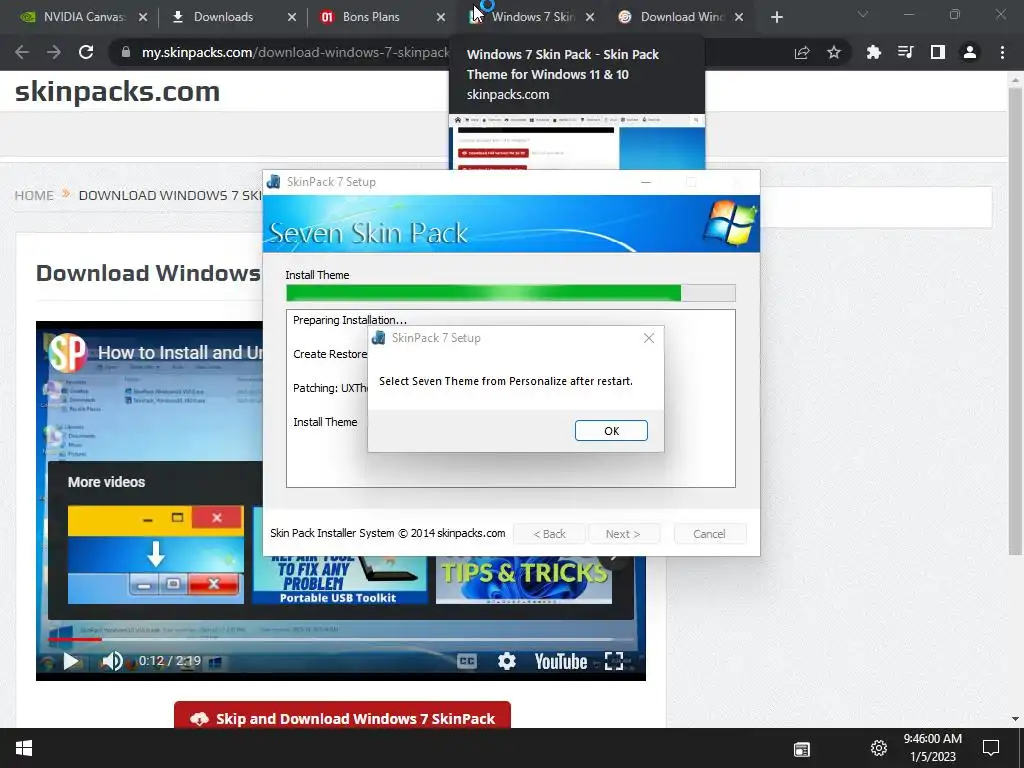Close the NVIDIA Canvas tab

coord(143,18)
